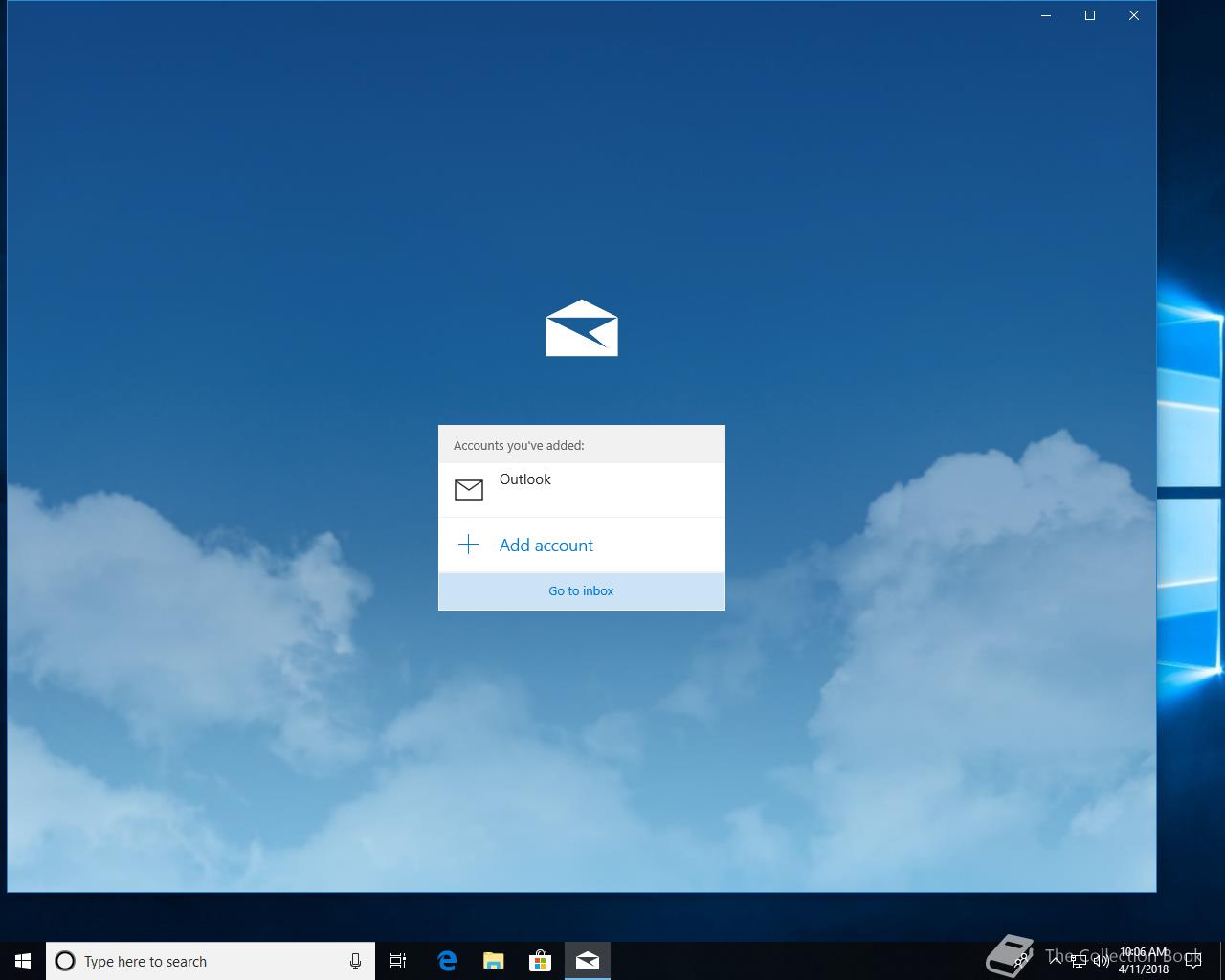Click the network icon in the system tray

click(x=1079, y=961)
